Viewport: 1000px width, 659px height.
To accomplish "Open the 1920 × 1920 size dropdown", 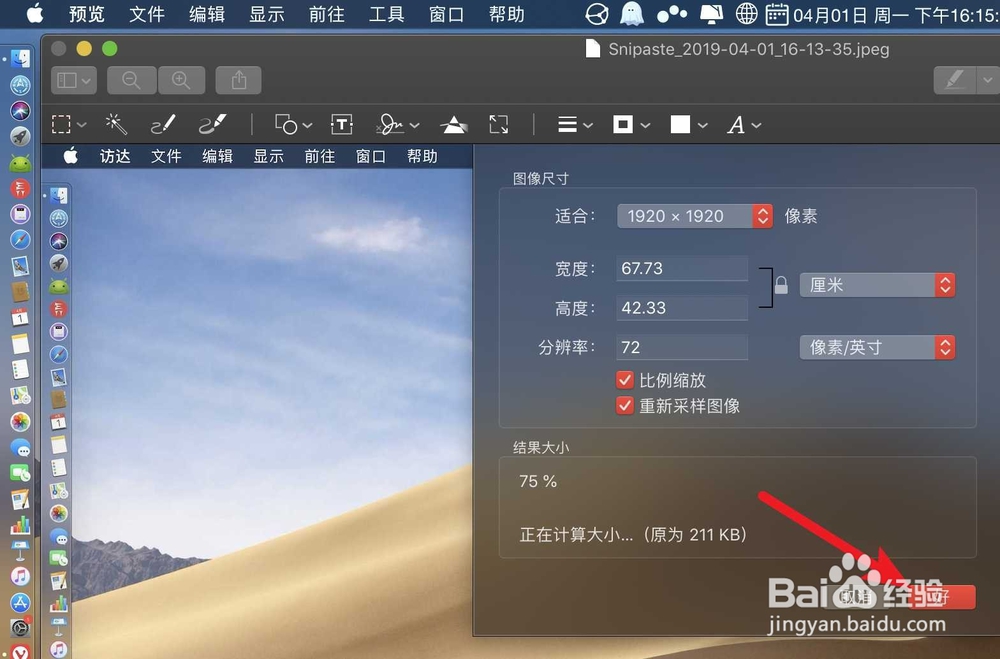I will [694, 215].
